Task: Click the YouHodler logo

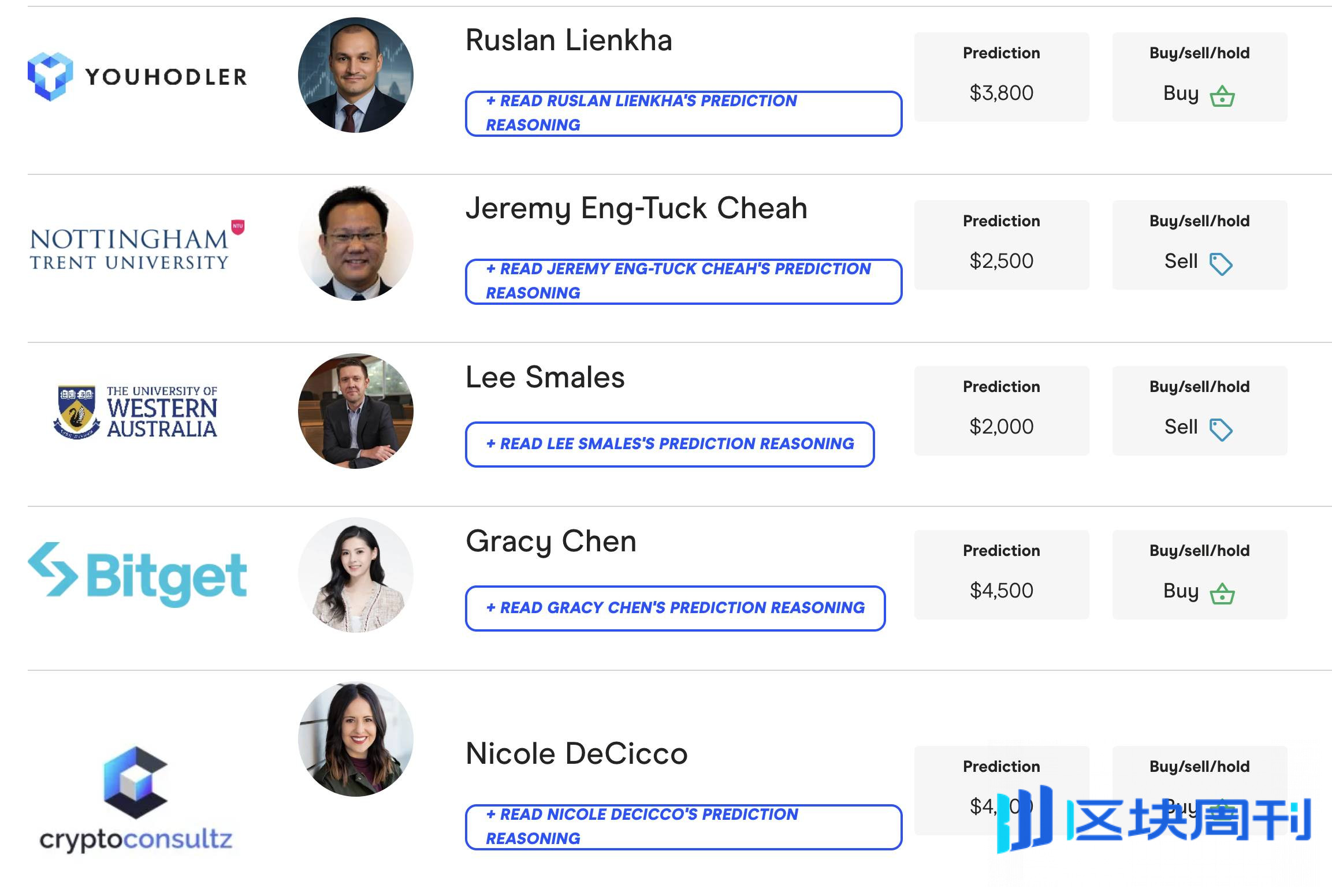Action: 137,76
